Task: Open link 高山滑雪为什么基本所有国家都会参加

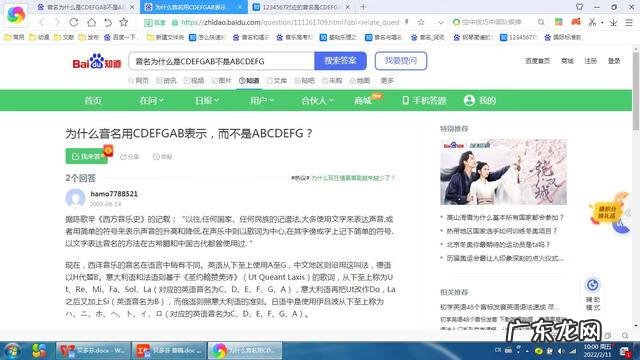Action: (x=505, y=218)
